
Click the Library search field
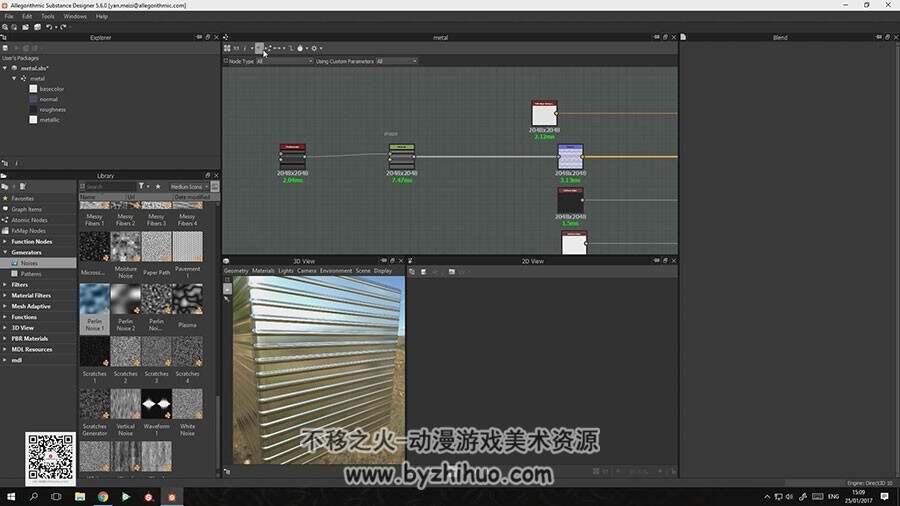[x=110, y=186]
